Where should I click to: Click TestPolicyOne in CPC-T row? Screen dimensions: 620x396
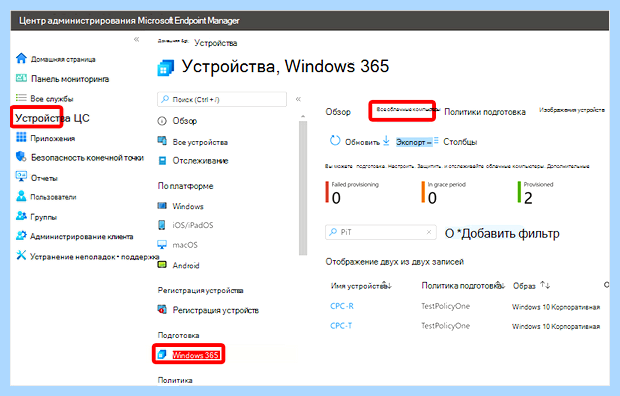[x=445, y=326]
